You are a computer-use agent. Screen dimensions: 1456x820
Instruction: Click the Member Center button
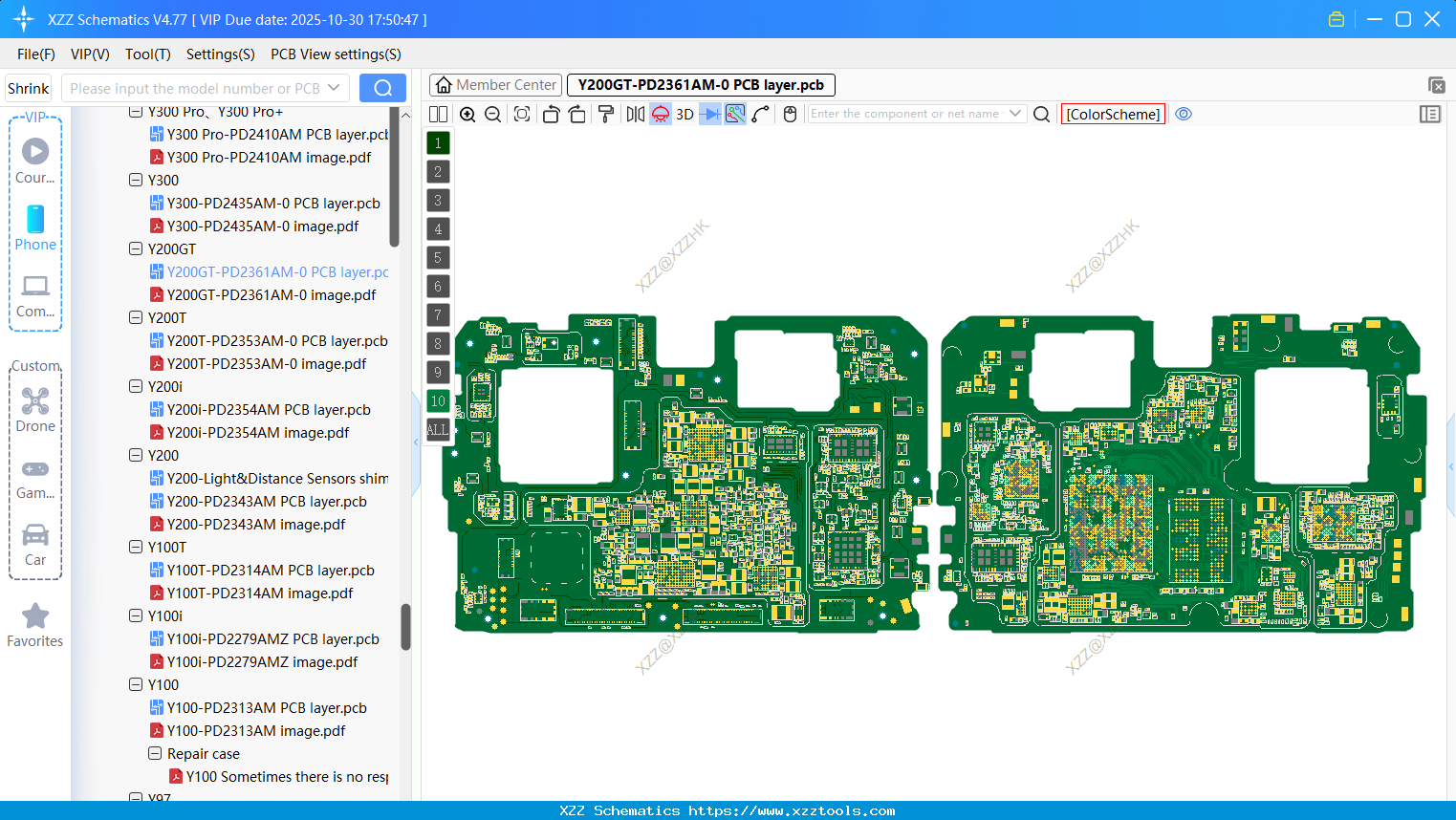pyautogui.click(x=495, y=85)
